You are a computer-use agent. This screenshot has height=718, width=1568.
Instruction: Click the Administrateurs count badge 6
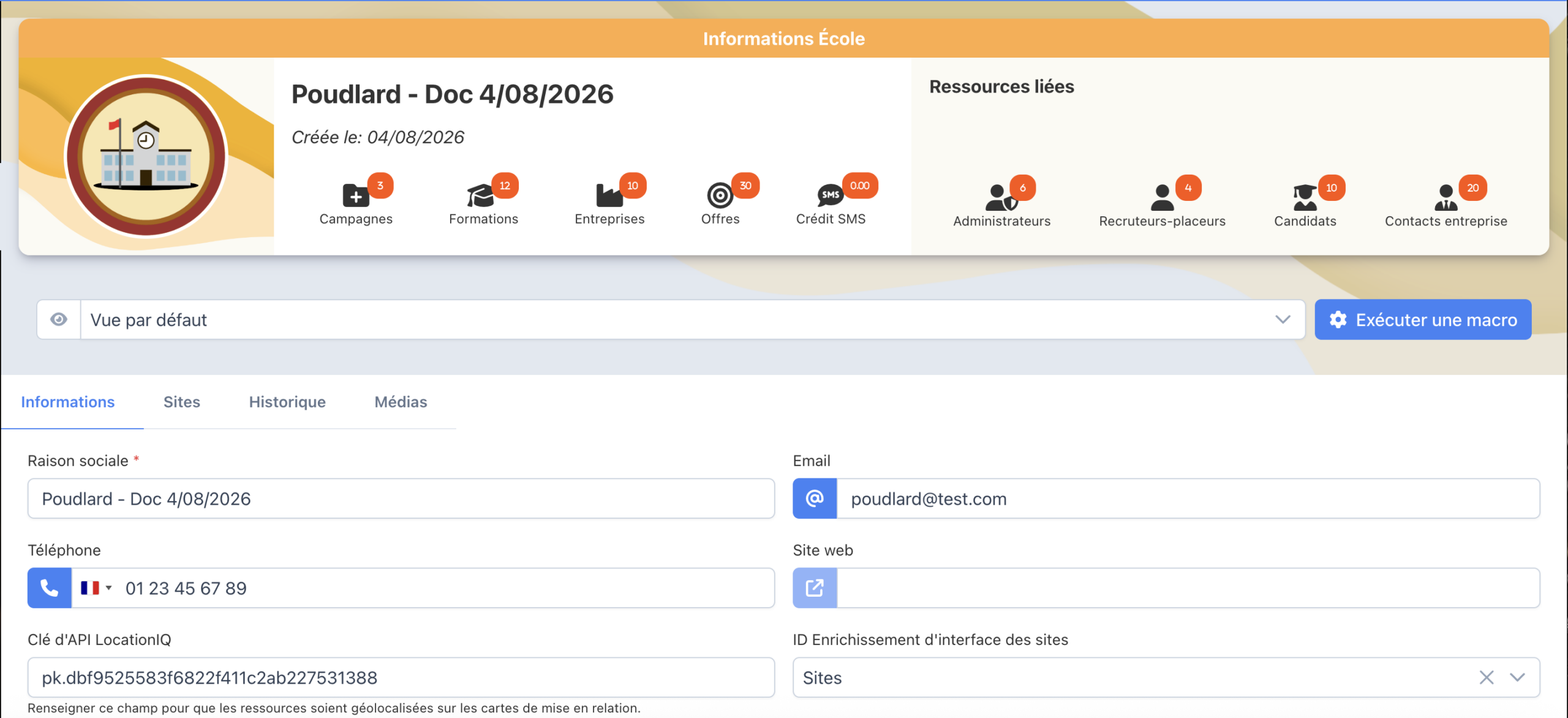1023,188
